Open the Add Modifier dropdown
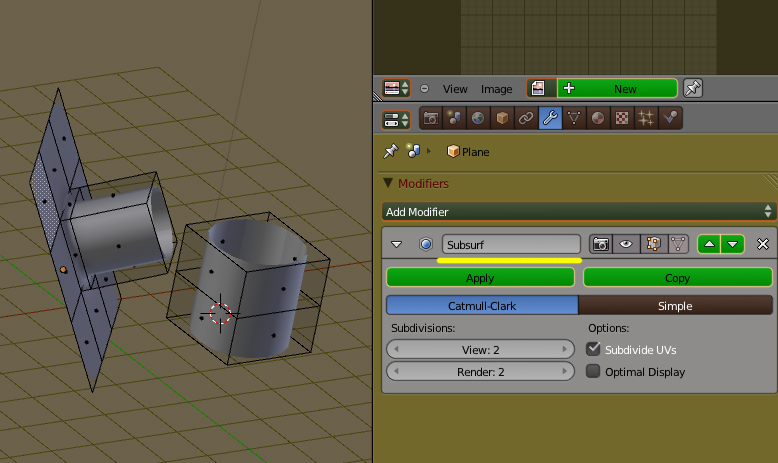778x463 pixels. tap(578, 211)
